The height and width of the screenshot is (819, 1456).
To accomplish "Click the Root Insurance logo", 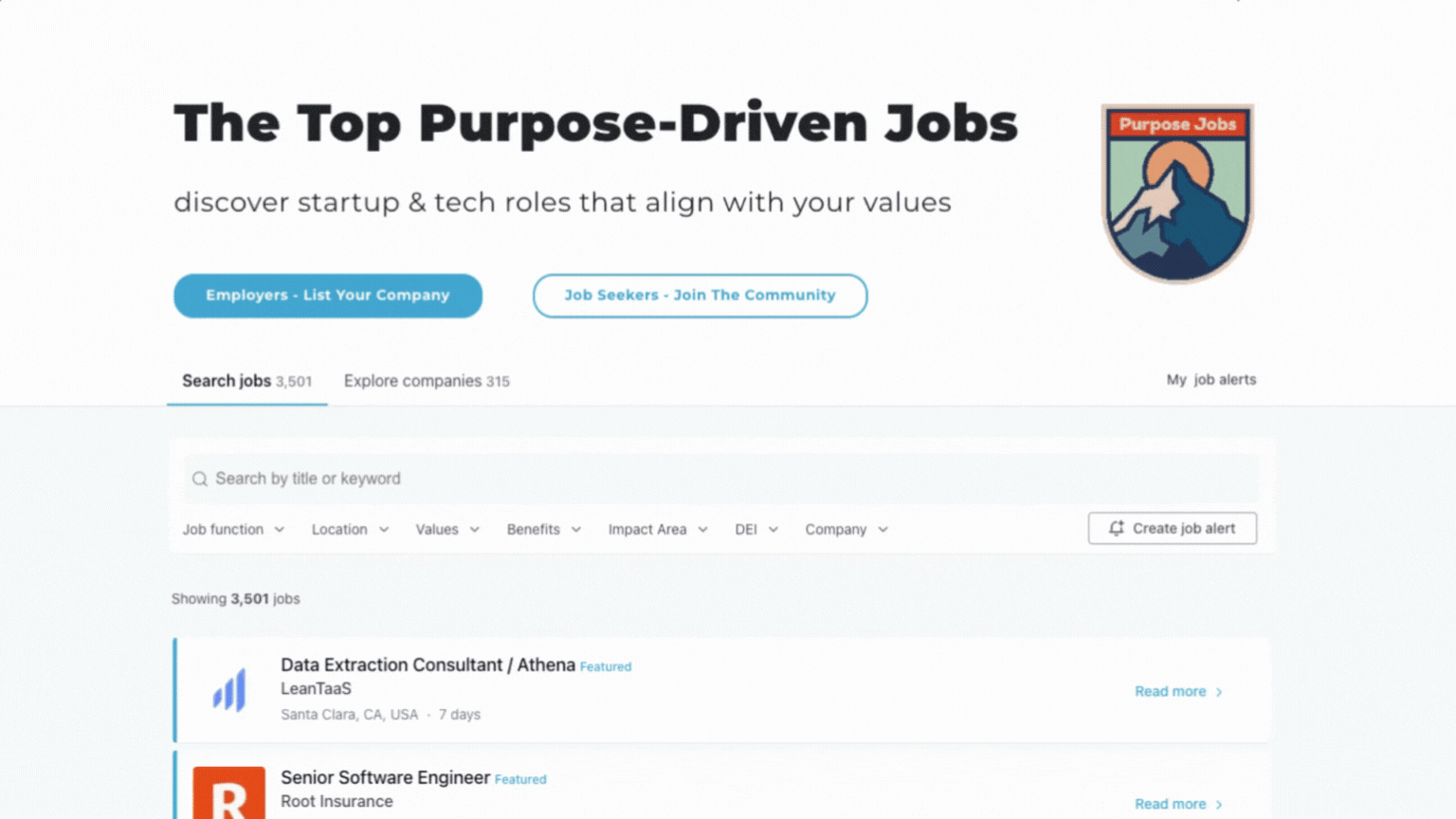I will pyautogui.click(x=229, y=794).
